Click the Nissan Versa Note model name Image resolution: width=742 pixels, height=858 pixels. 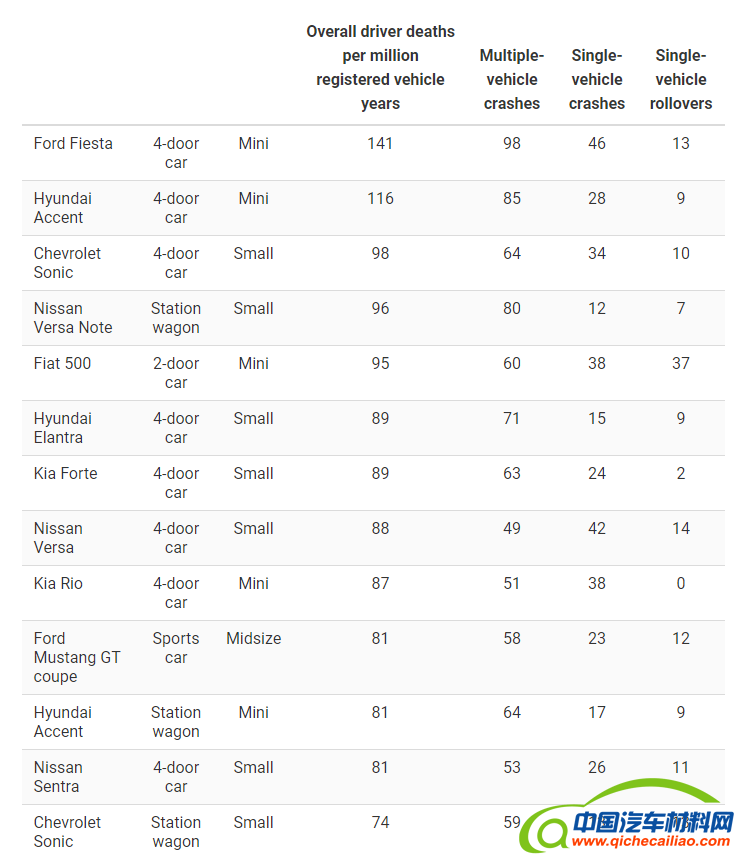(x=73, y=318)
